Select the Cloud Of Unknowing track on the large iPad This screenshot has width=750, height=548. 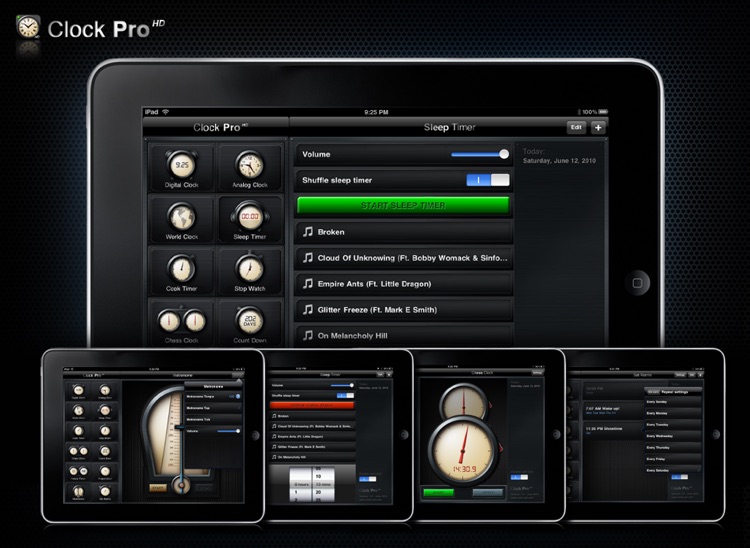click(403, 258)
